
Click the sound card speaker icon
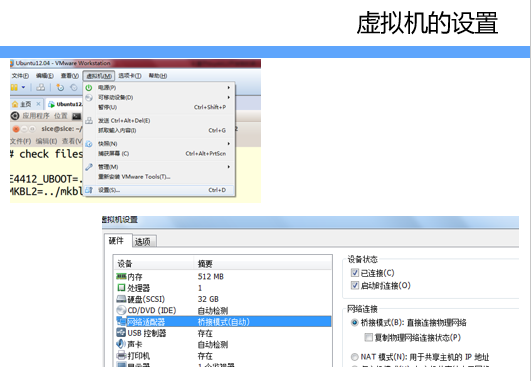(x=121, y=344)
